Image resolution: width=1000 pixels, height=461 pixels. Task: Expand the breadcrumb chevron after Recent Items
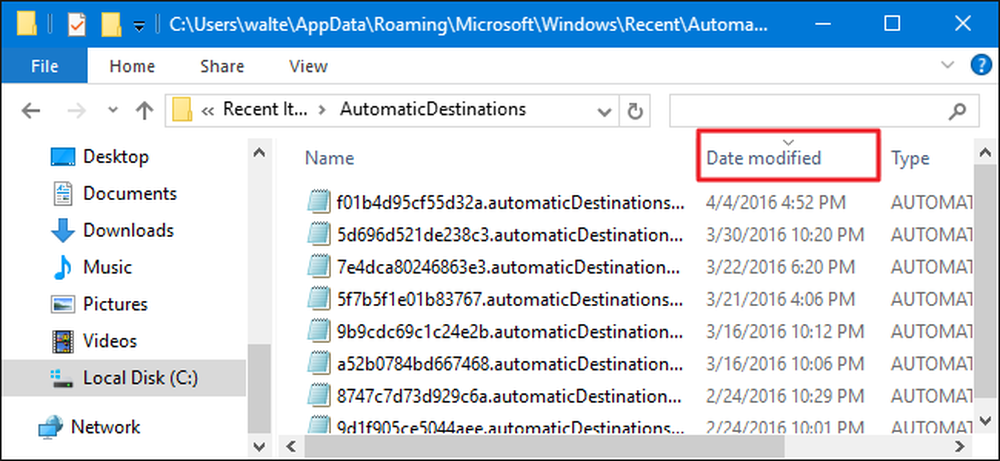[x=323, y=110]
